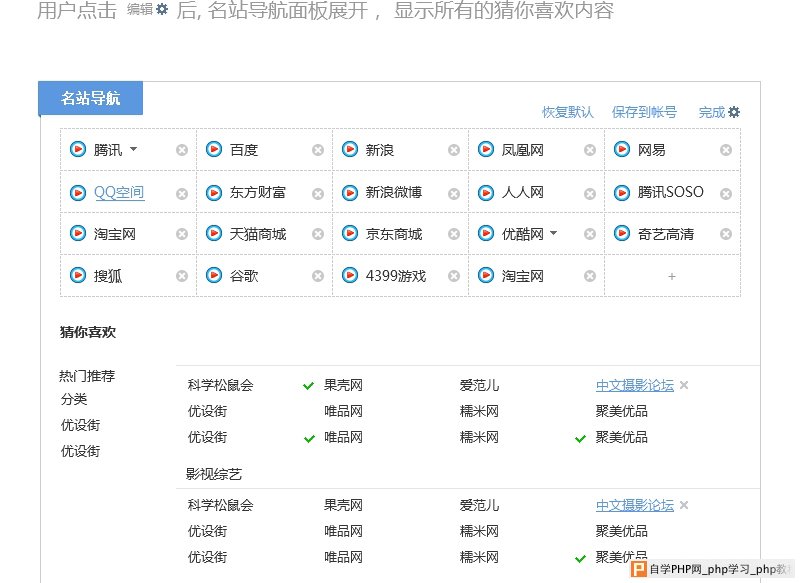This screenshot has width=800, height=583.
Task: Remove the 腾讯 tile with its X
Action: (182, 150)
